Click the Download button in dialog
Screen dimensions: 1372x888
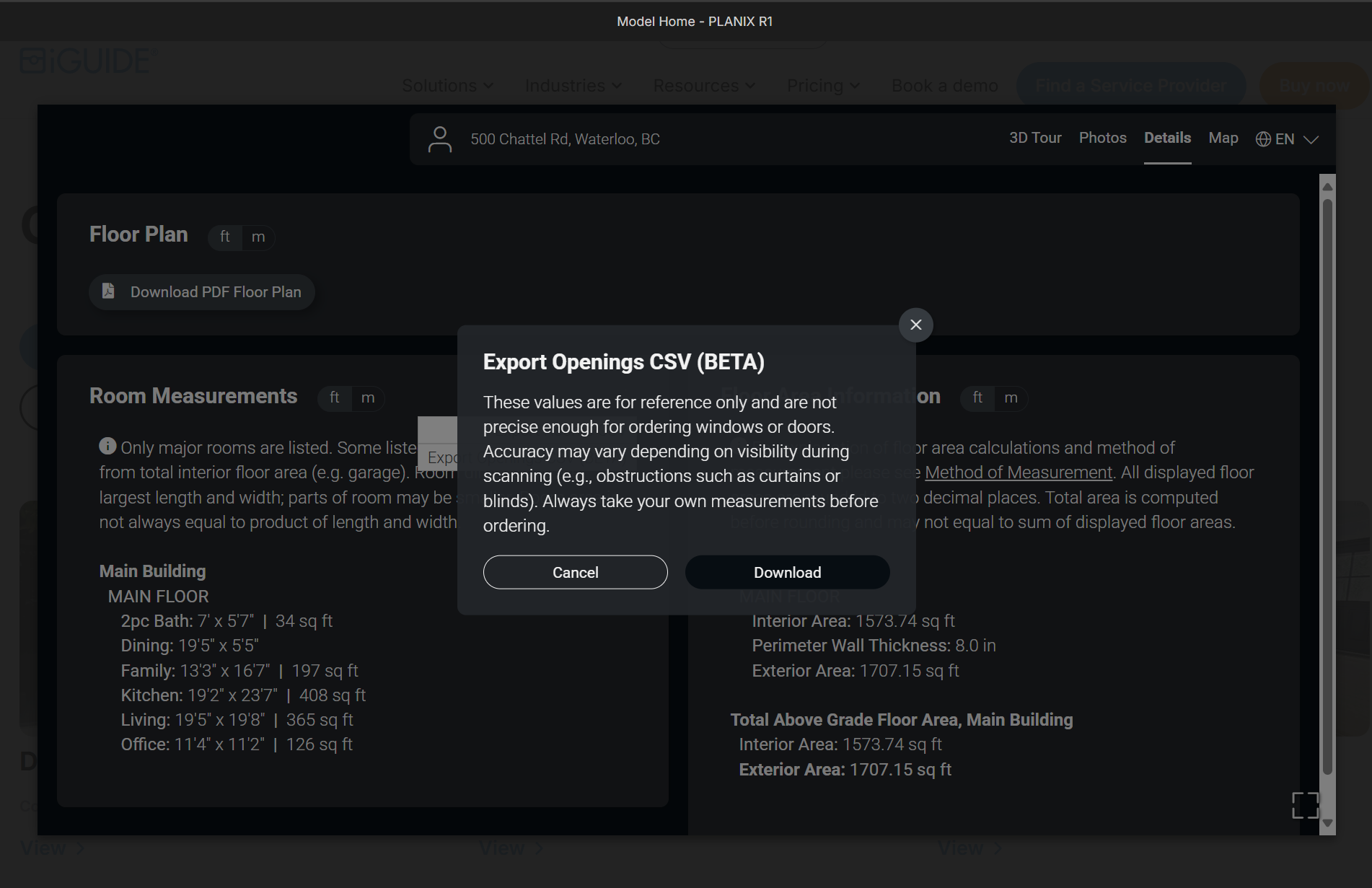(787, 572)
